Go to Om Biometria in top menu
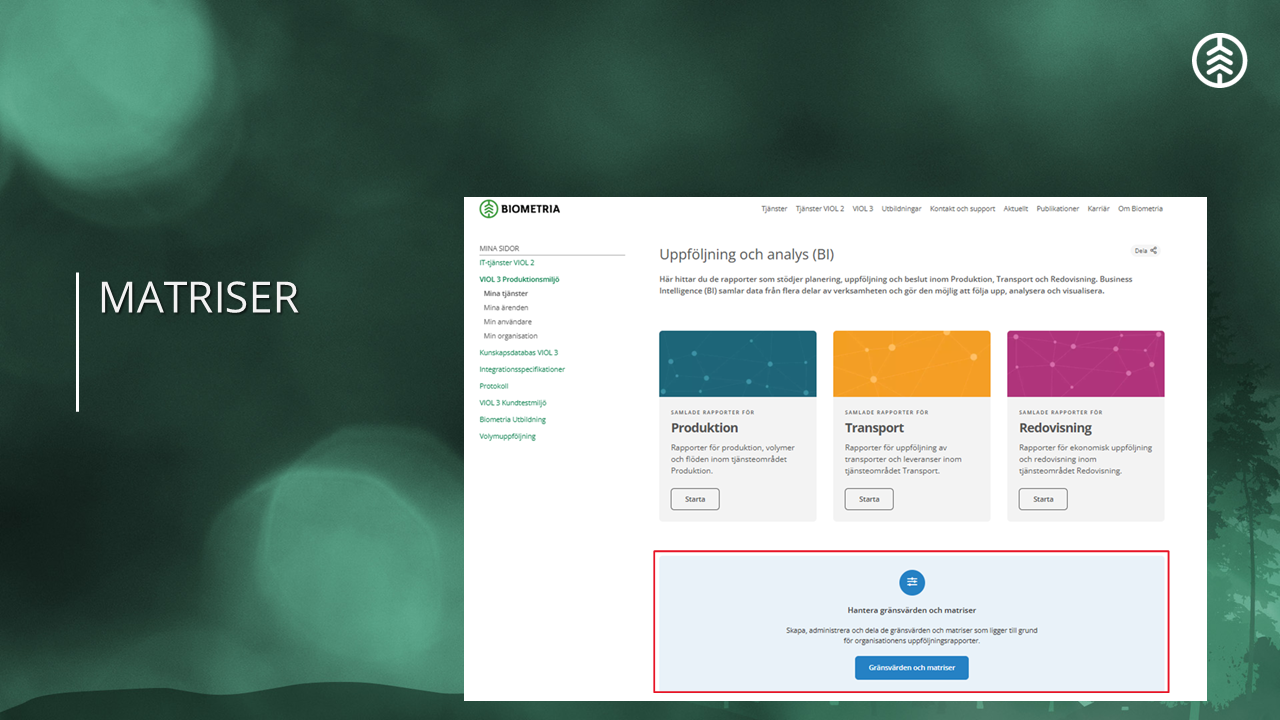This screenshot has height=720, width=1280. coord(1140,209)
